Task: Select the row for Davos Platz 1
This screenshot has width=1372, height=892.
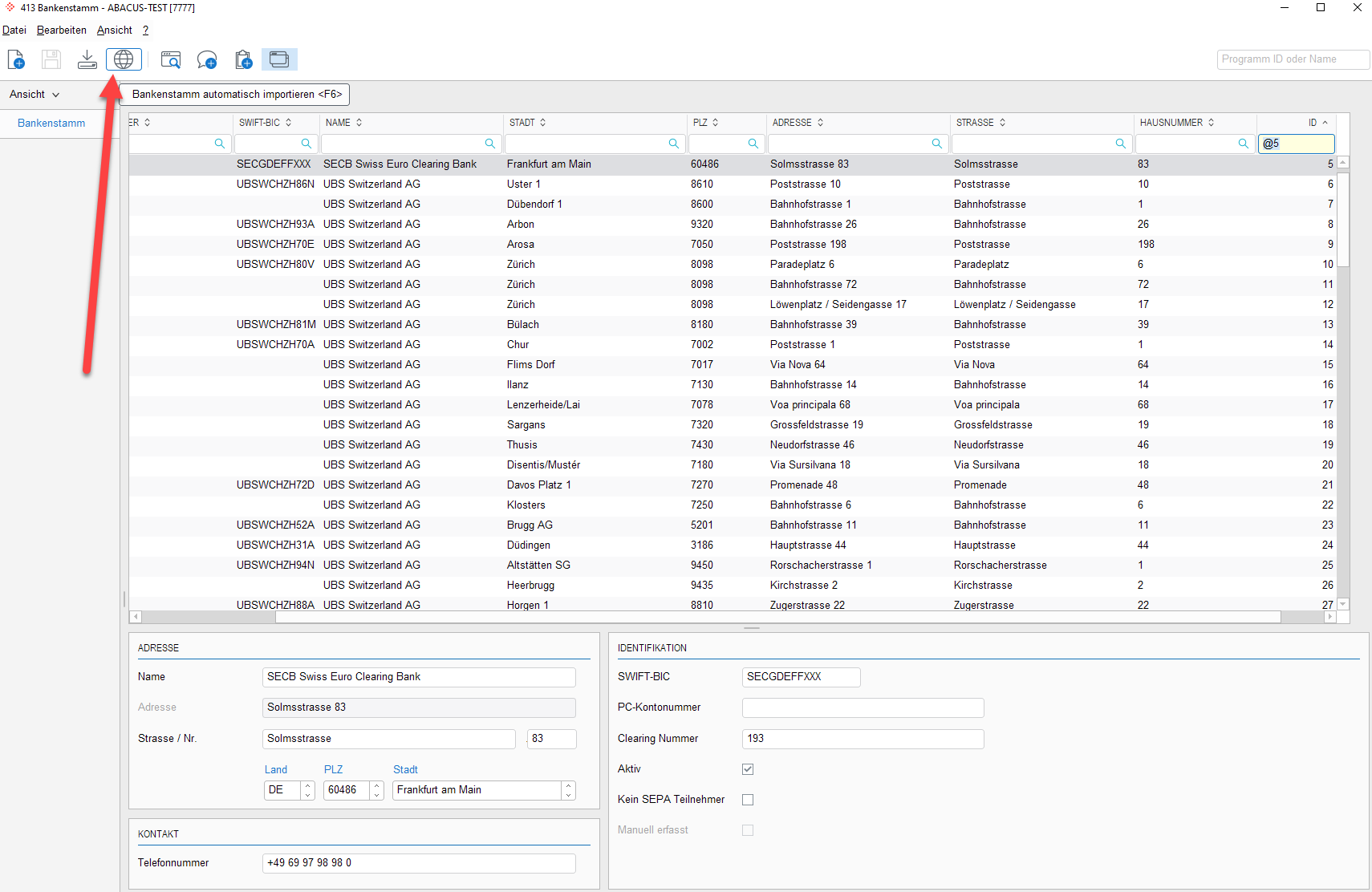Action: click(x=733, y=485)
